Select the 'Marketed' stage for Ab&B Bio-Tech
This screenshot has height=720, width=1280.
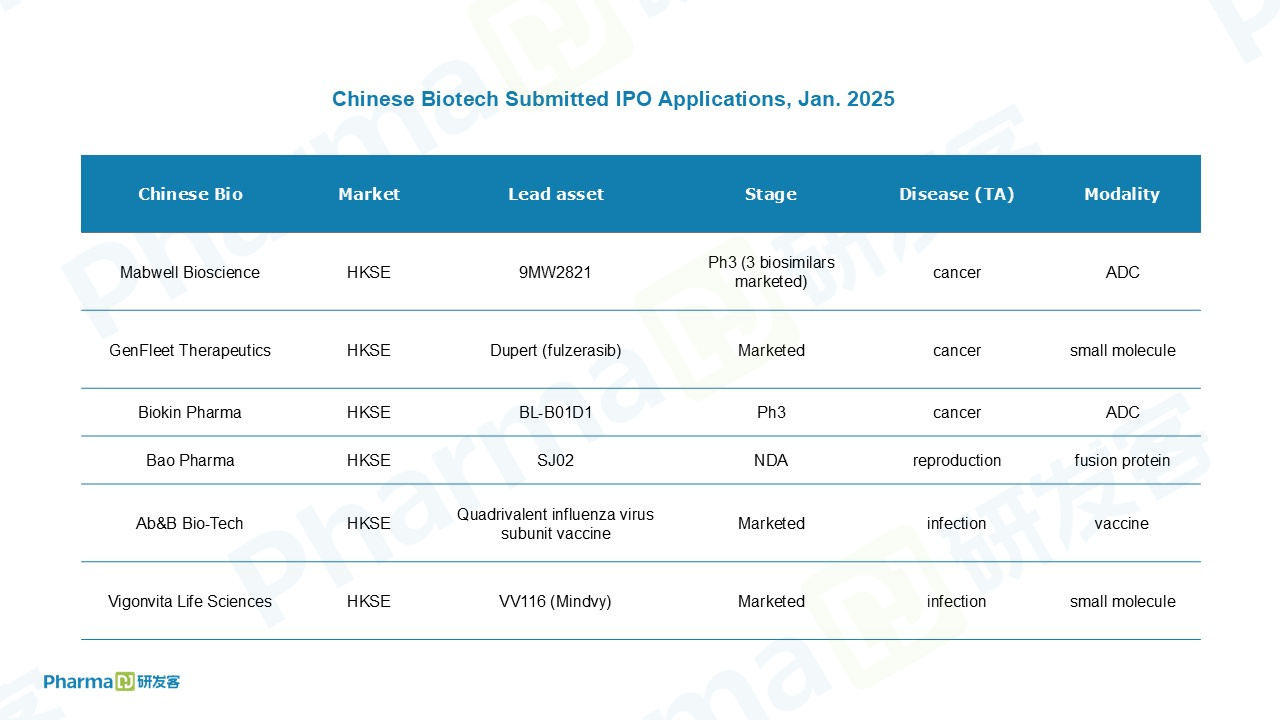[771, 523]
